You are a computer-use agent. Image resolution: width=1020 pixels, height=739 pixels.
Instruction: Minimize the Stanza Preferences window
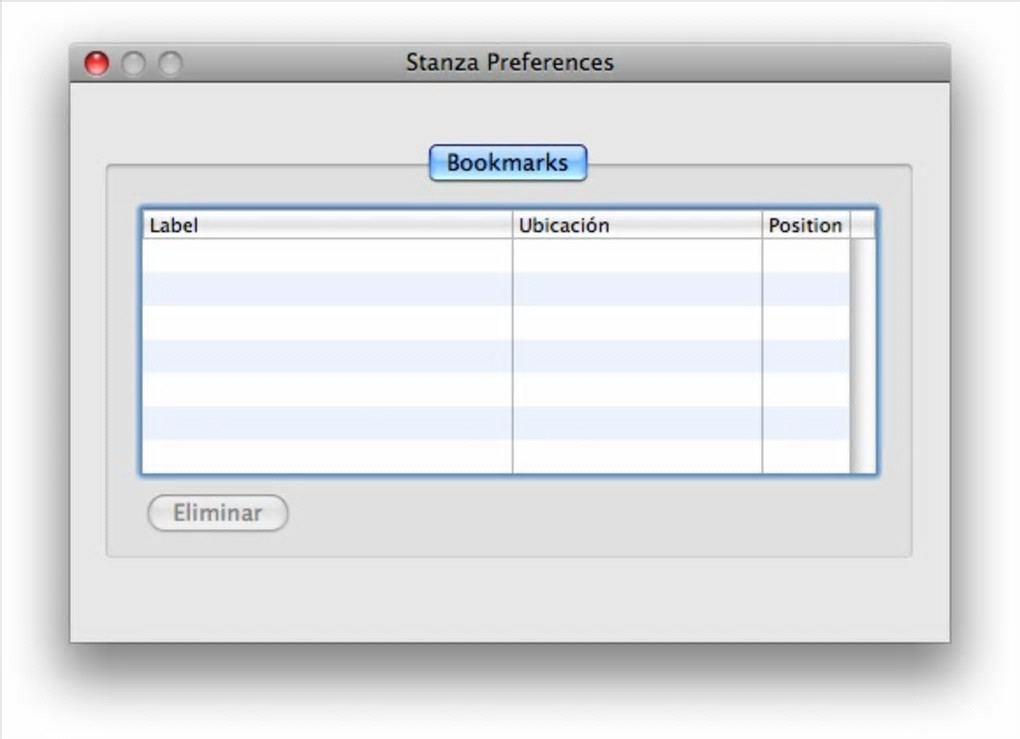click(x=133, y=63)
